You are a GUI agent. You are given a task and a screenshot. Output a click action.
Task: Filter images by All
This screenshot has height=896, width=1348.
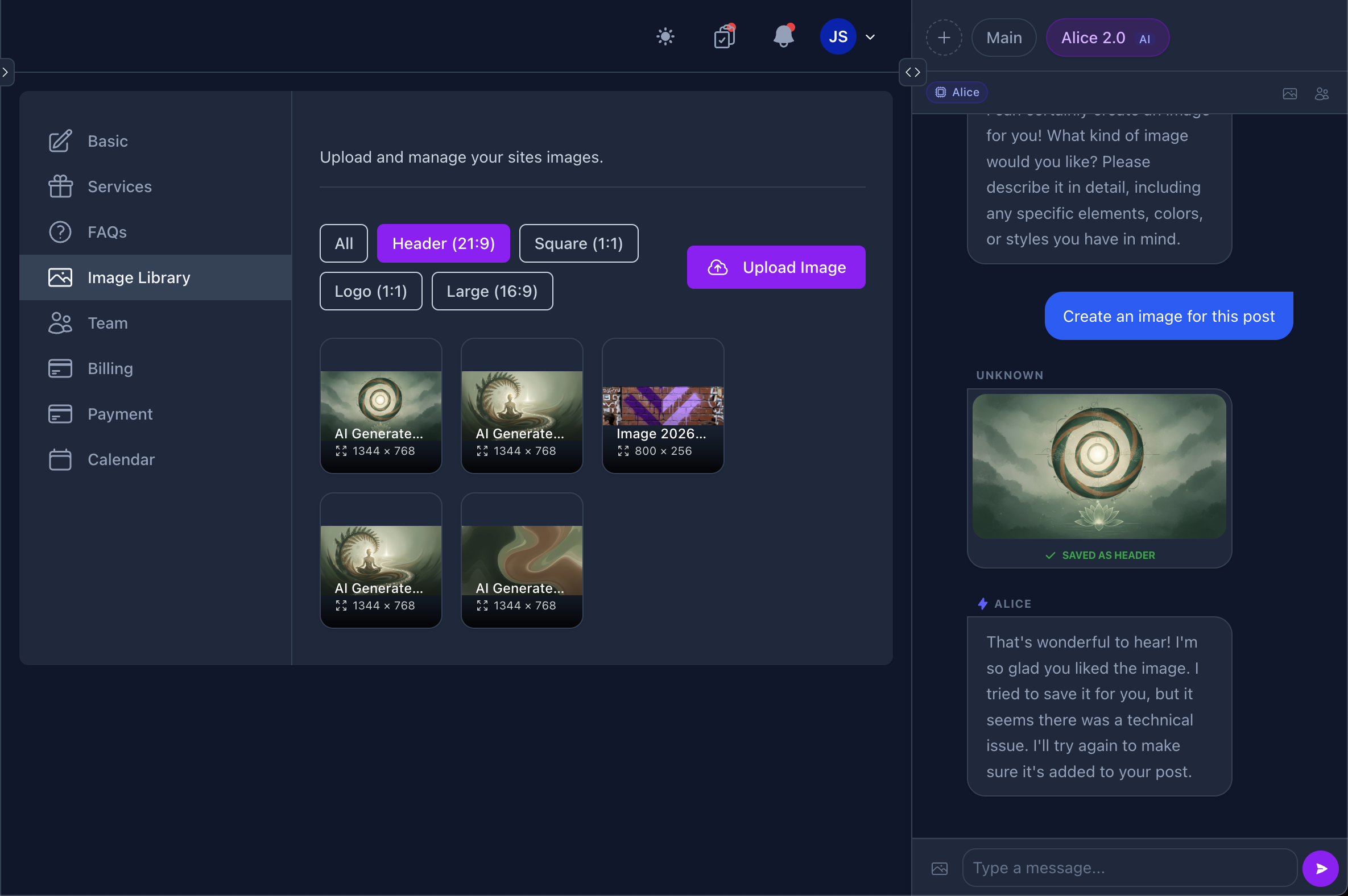[x=344, y=243]
